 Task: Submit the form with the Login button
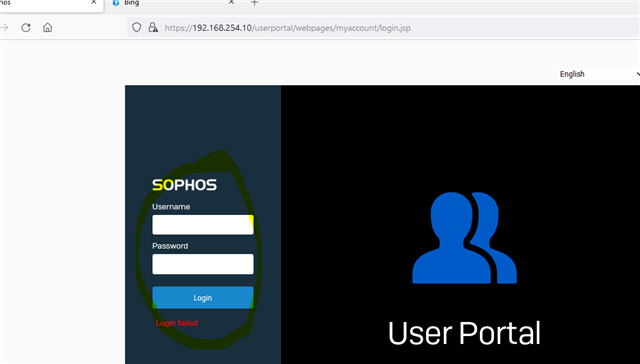(203, 297)
